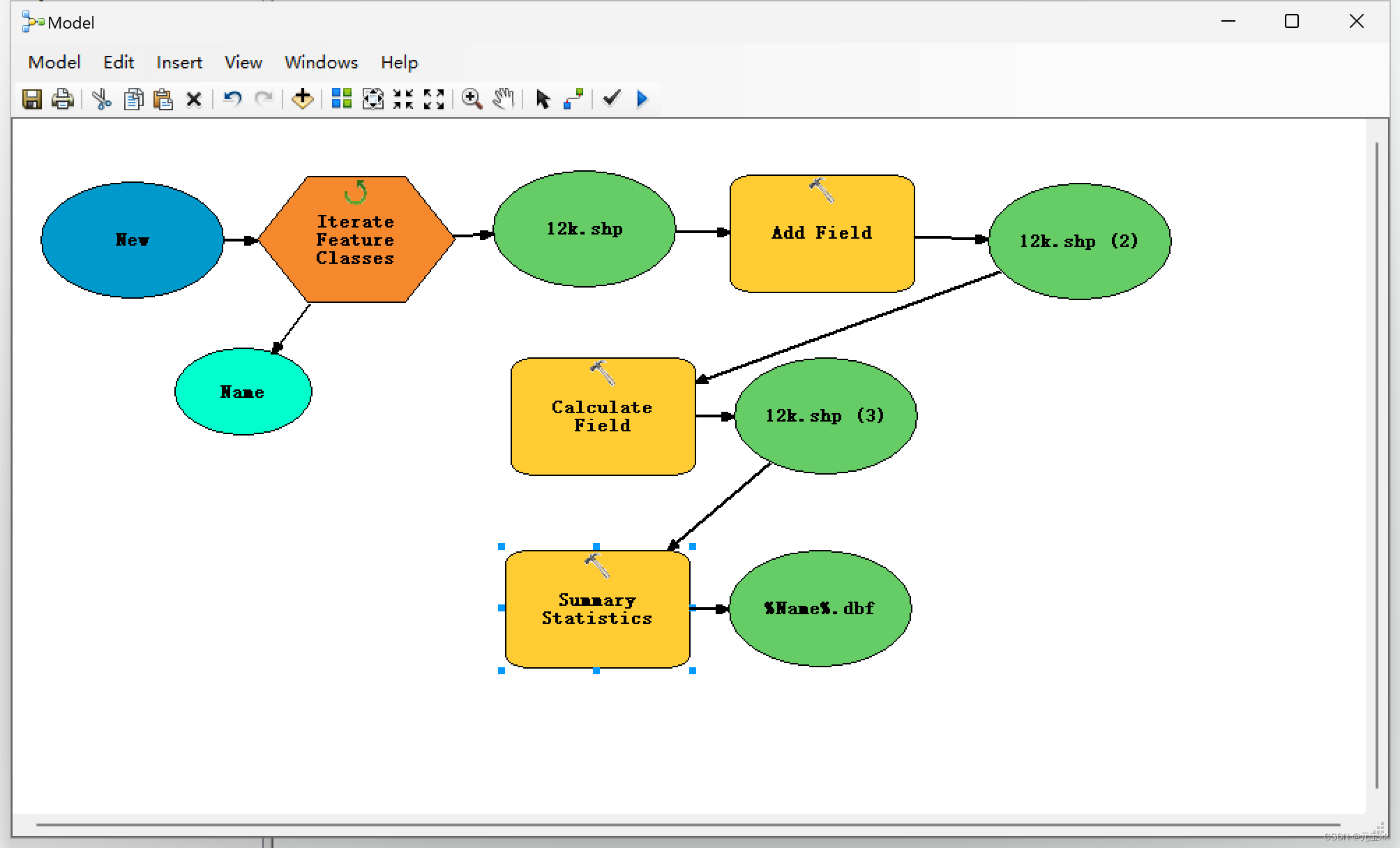Screen dimensions: 1400x848
Task: Select the Add Field tool box
Action: click(x=822, y=233)
